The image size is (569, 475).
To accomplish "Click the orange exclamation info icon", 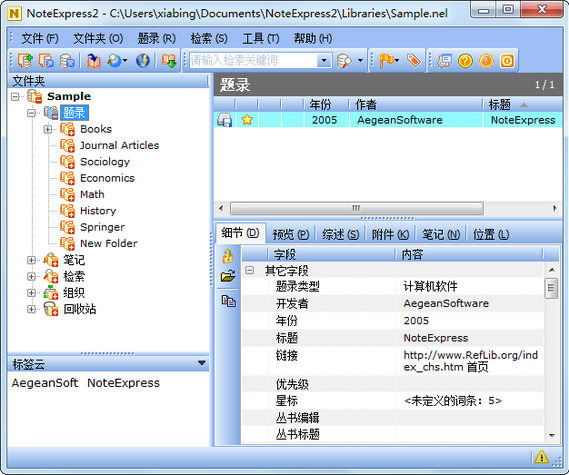I will (486, 61).
